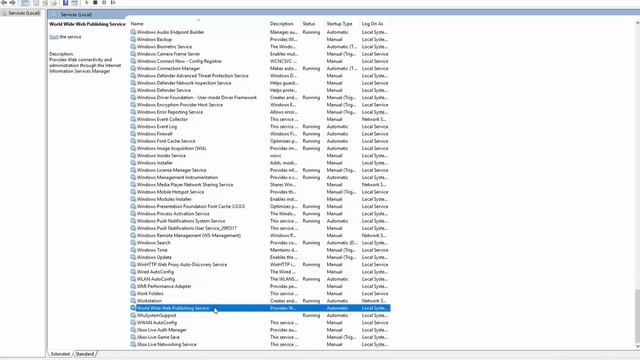Select Windows Connect Now - Config Registrar
This screenshot has width=640, height=360.
click(260, 61)
